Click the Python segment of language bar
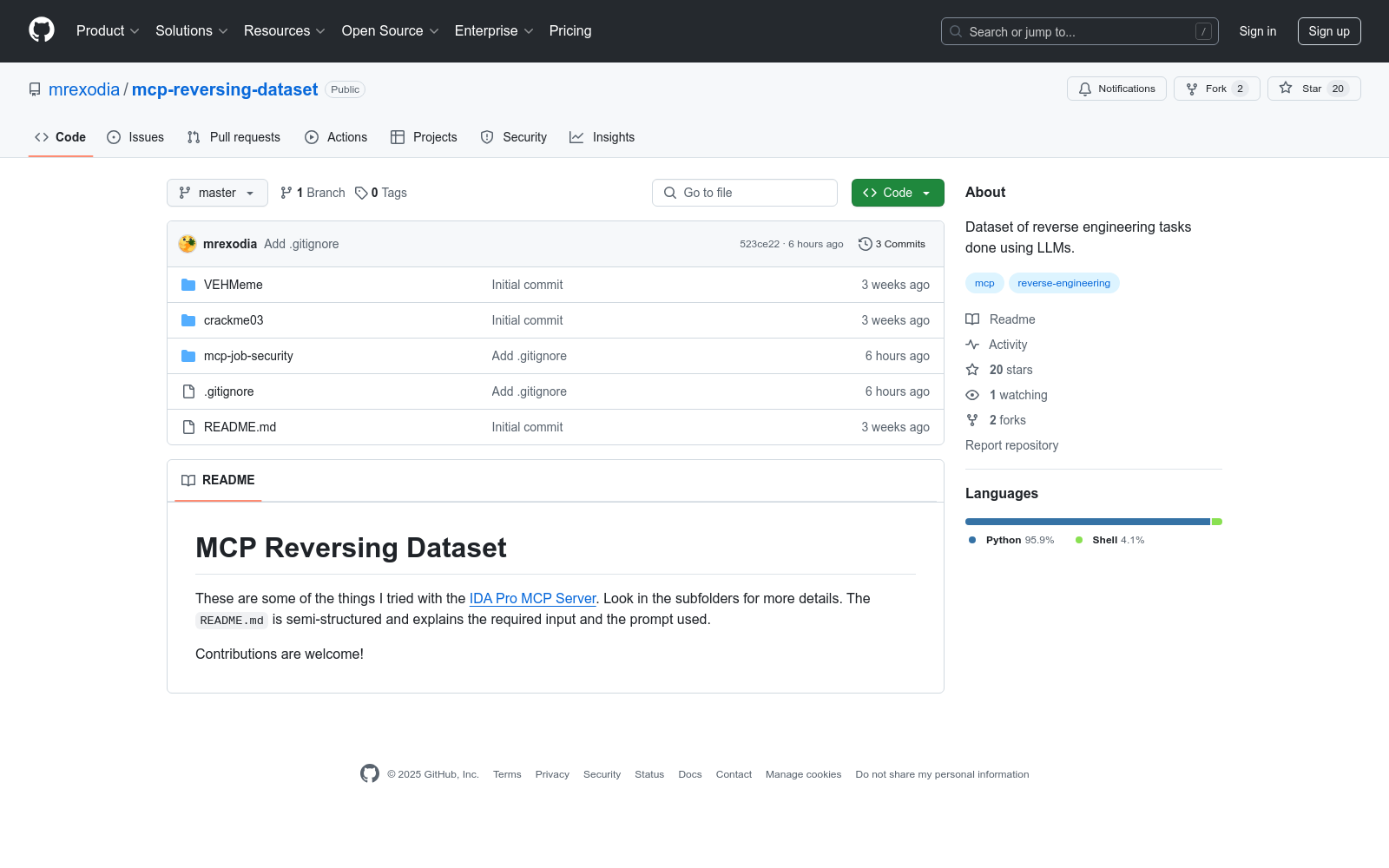The image size is (1389, 868). click(x=1088, y=522)
